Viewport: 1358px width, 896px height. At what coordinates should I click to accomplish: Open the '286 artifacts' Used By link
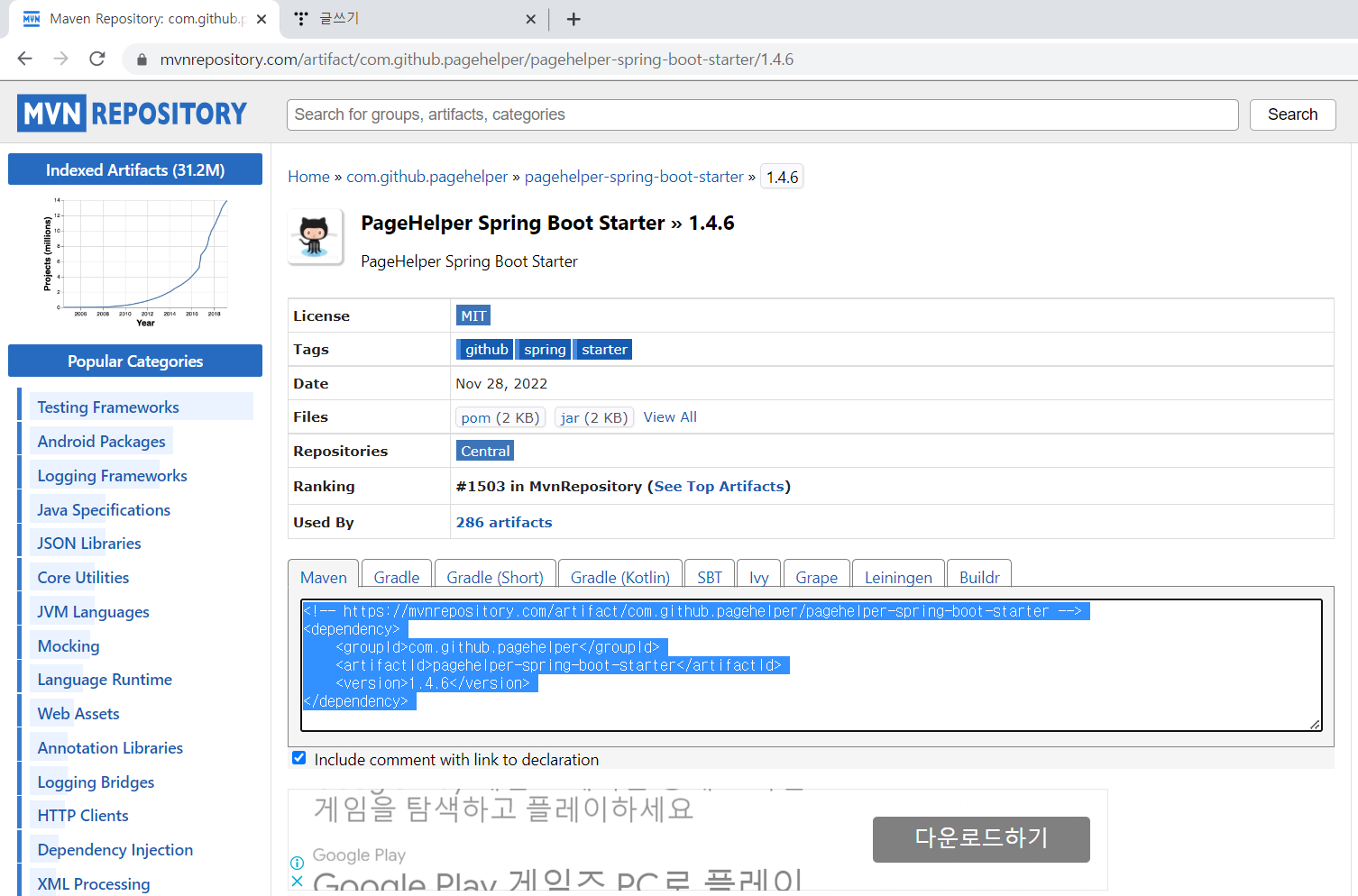coord(504,522)
